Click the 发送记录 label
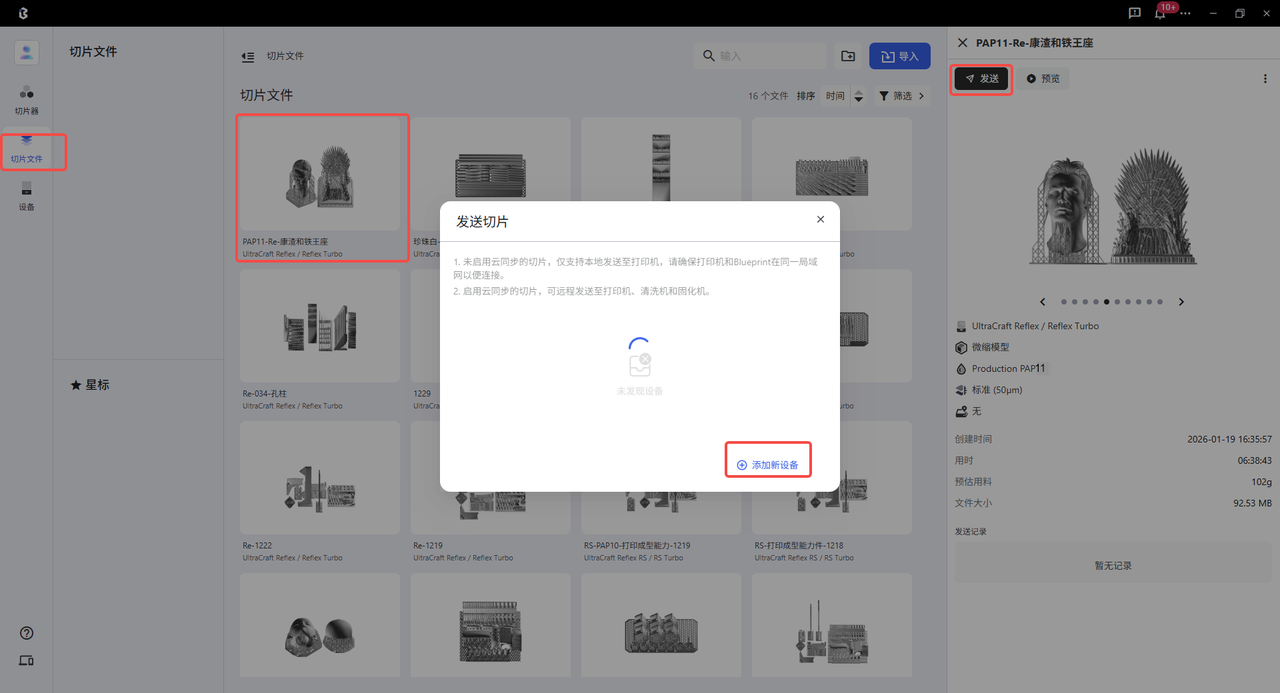The width and height of the screenshot is (1280, 693). click(971, 532)
